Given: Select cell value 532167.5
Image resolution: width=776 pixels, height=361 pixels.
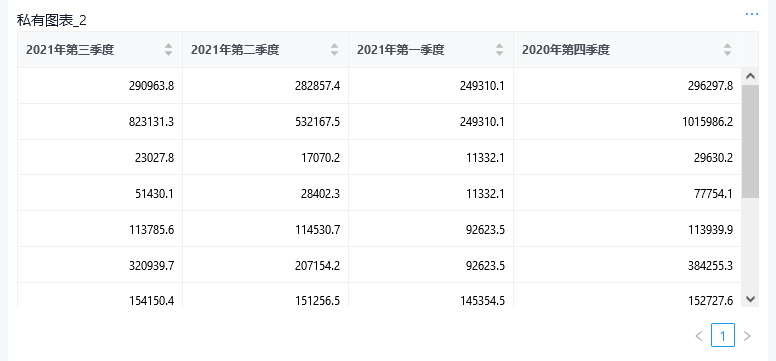Looking at the screenshot, I should [317, 122].
